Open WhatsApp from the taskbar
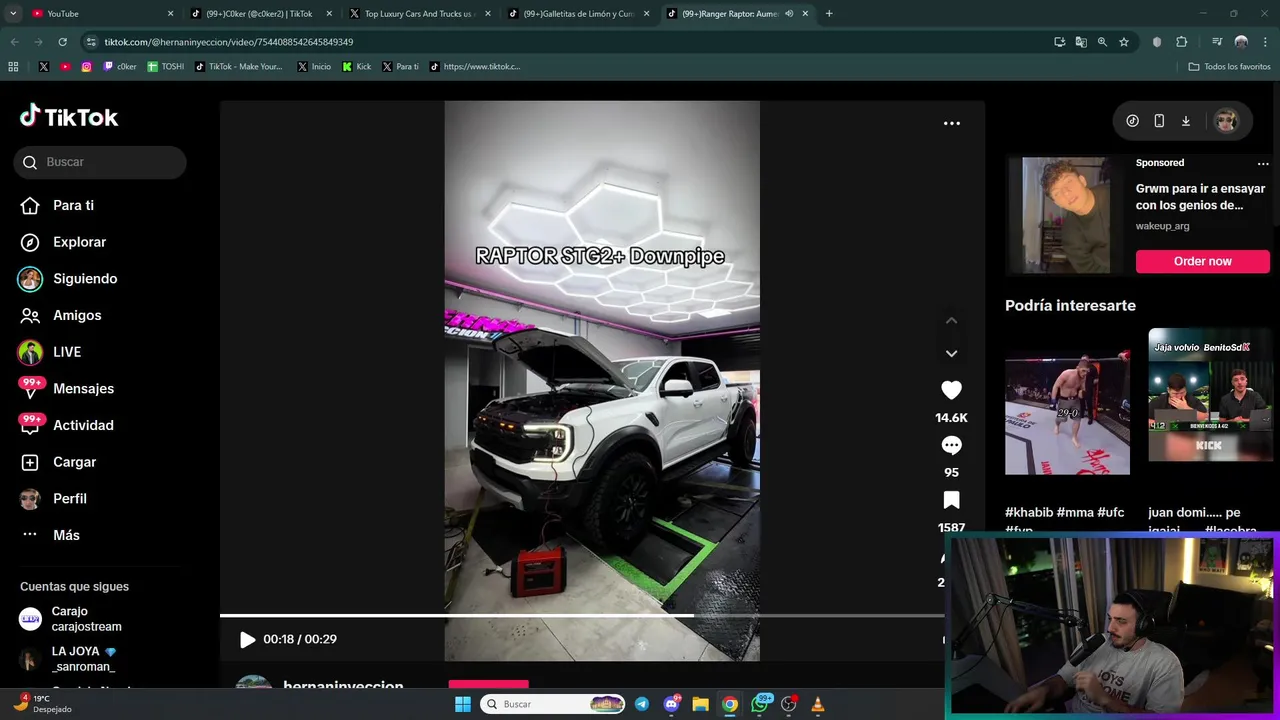 point(760,704)
